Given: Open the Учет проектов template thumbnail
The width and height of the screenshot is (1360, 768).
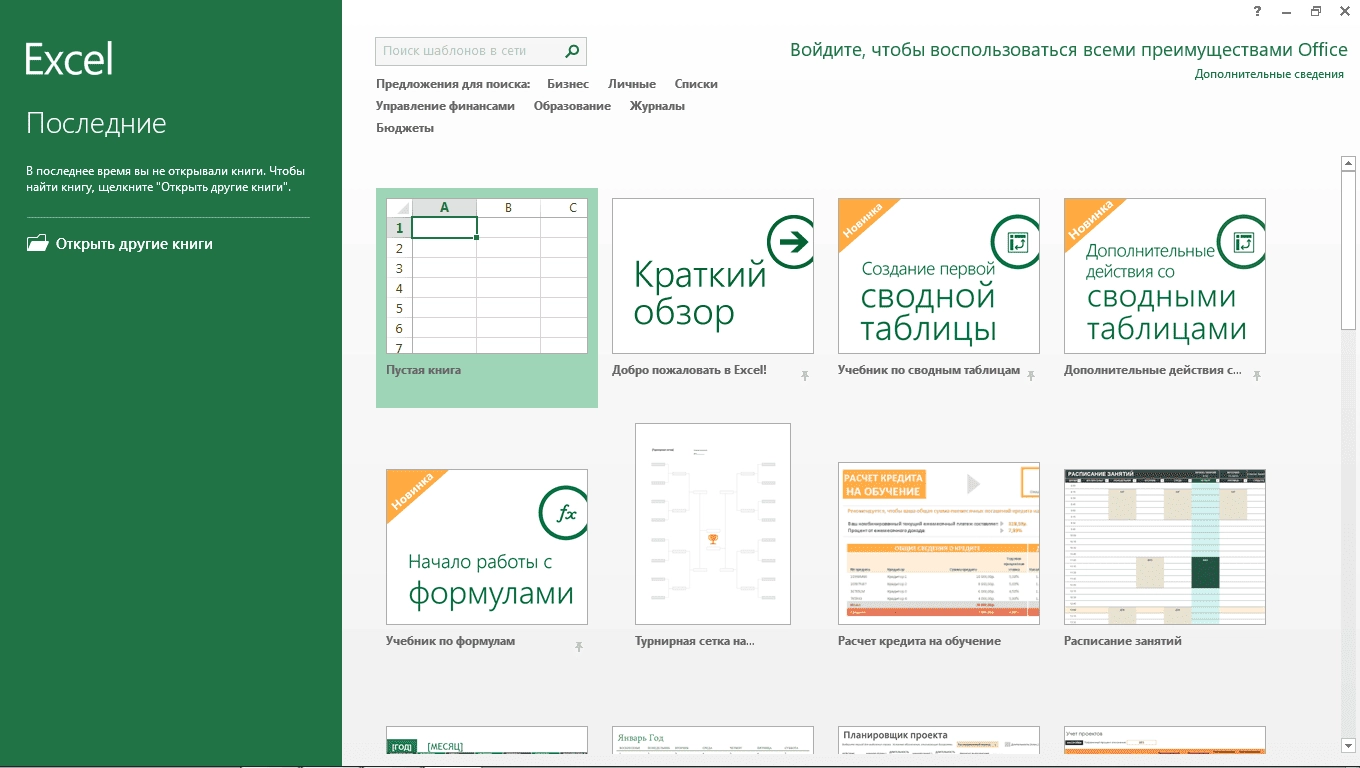Looking at the screenshot, I should [x=1165, y=740].
